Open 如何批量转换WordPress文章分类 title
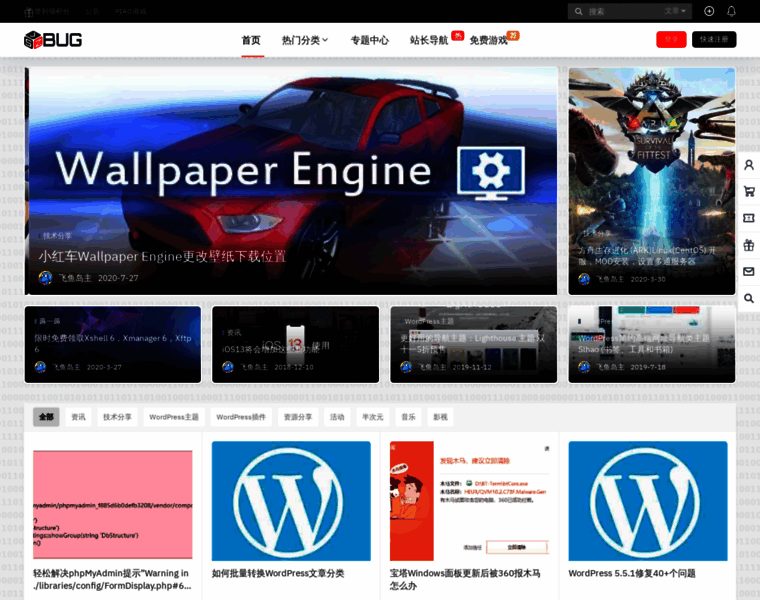Screen dimensions: 760x600 coord(278,573)
